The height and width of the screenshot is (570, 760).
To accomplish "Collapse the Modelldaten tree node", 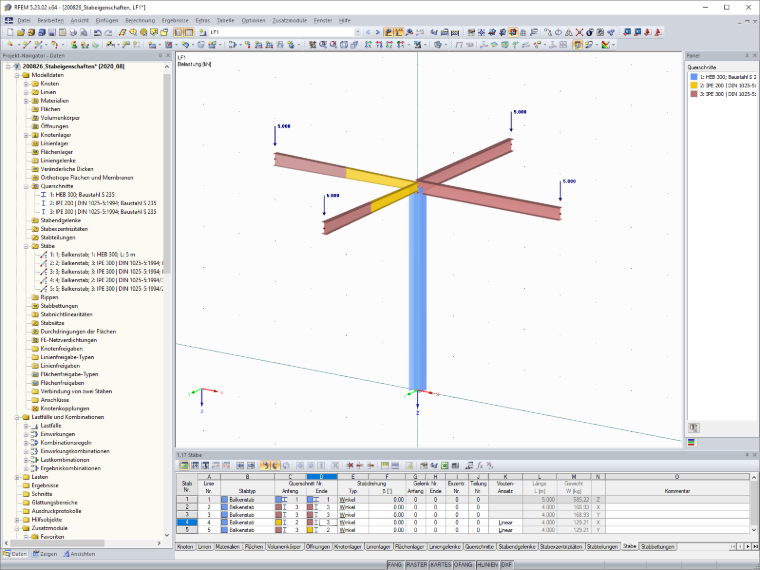I will (x=17, y=75).
